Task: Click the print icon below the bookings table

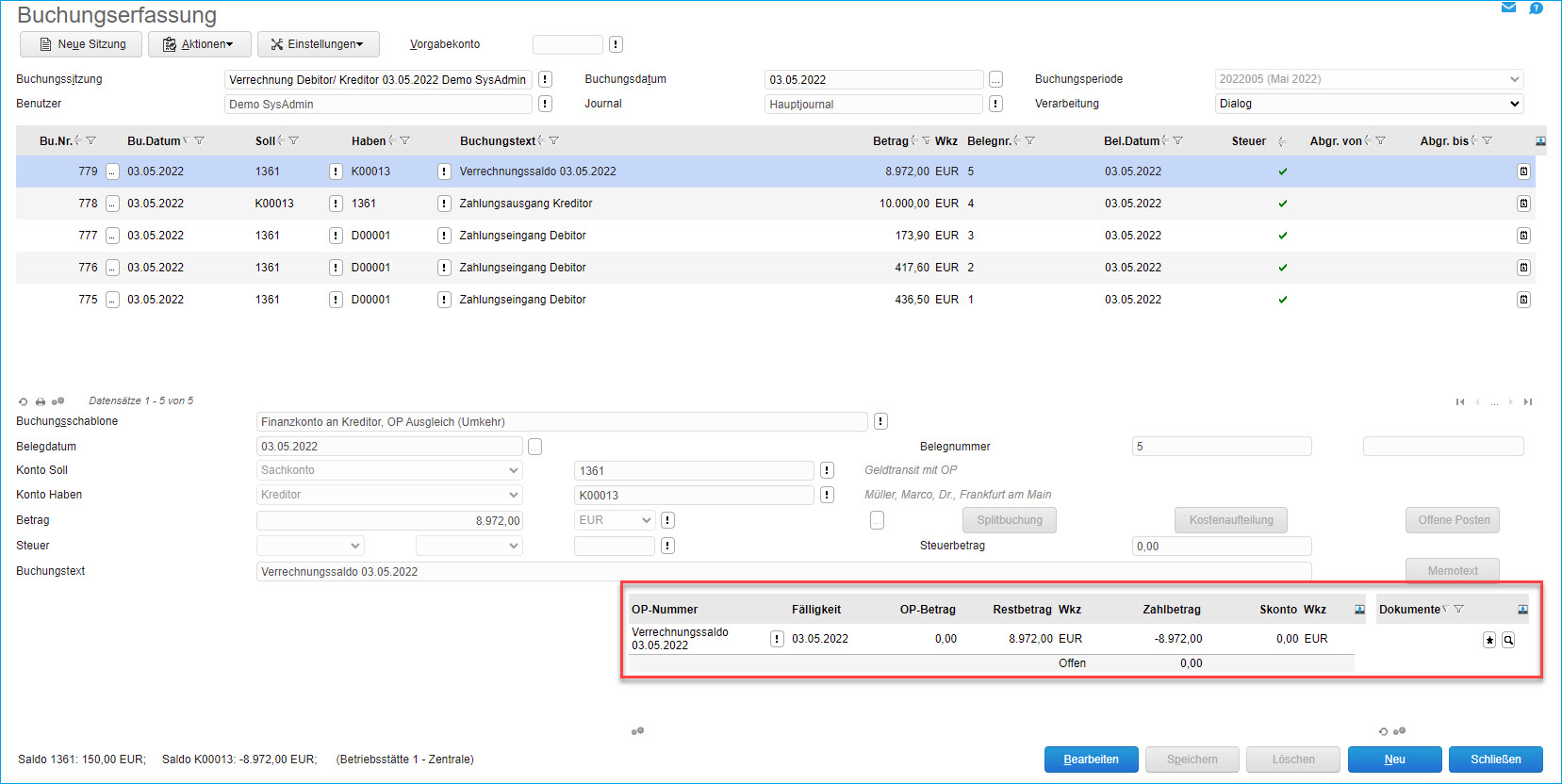Action: (x=41, y=401)
